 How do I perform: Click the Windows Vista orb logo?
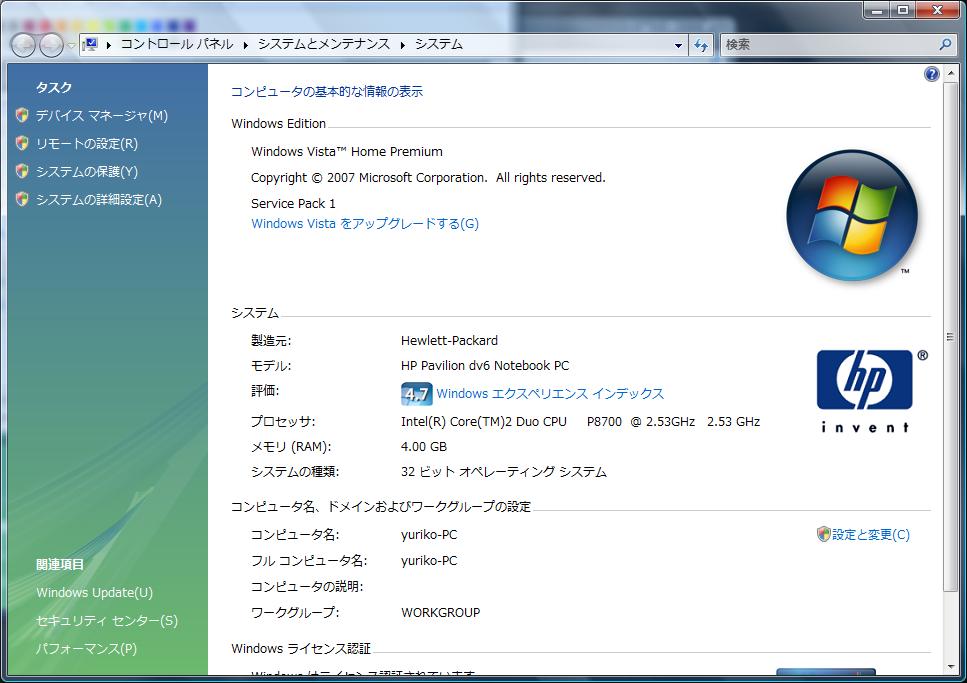(852, 215)
